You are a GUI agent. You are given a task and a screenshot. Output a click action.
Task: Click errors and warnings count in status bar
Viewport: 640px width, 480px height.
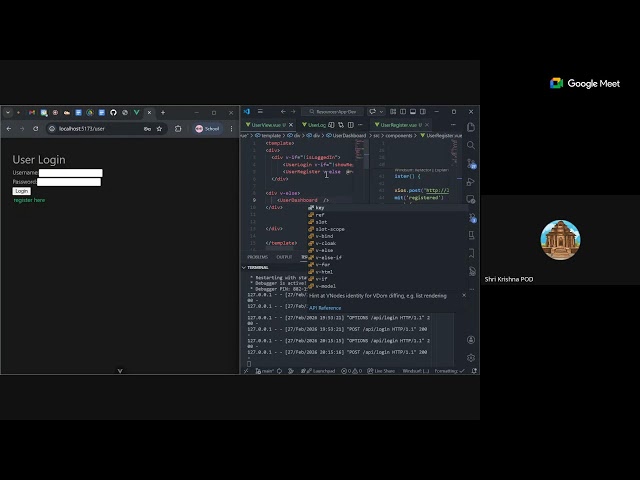click(351, 371)
